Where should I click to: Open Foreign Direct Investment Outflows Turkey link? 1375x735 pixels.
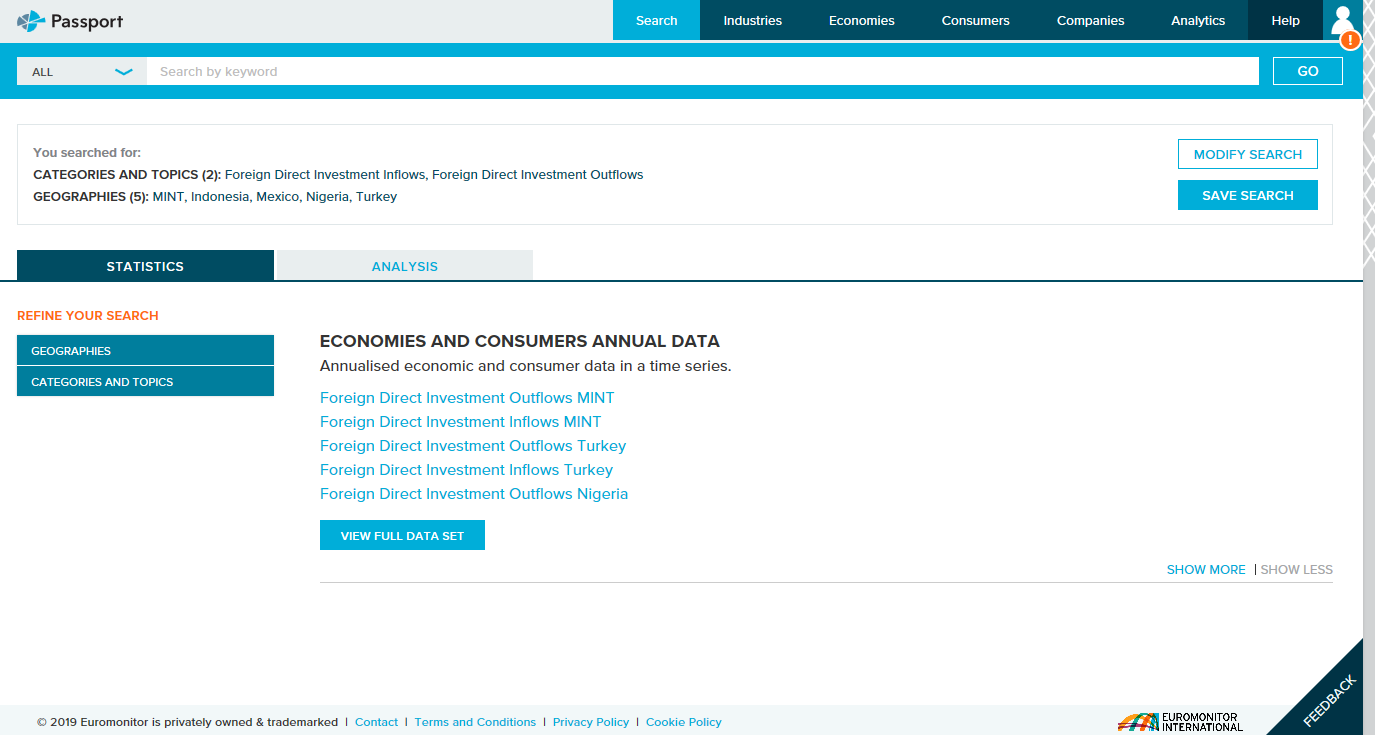(x=472, y=446)
